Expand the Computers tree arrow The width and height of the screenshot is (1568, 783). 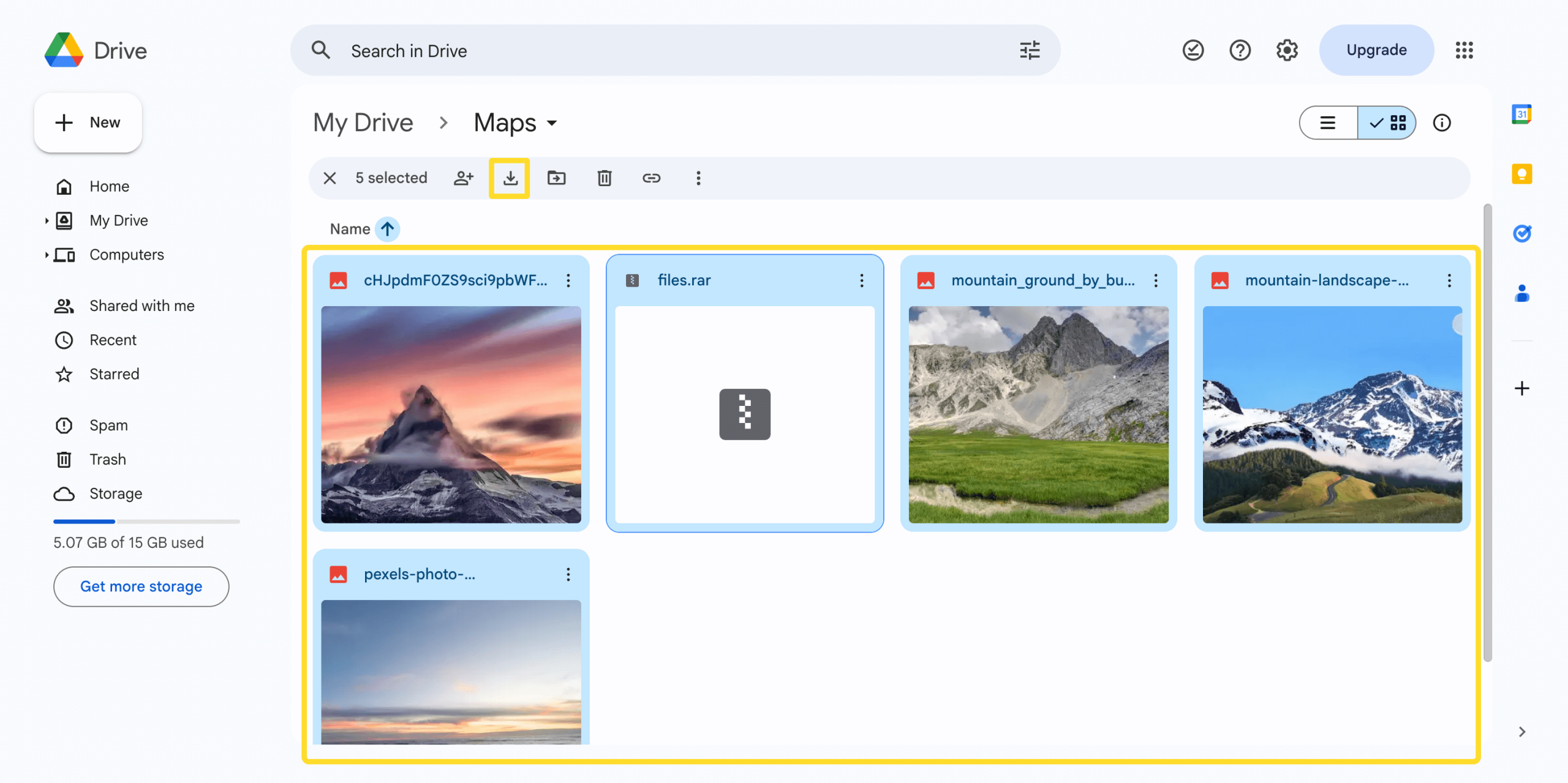point(47,255)
